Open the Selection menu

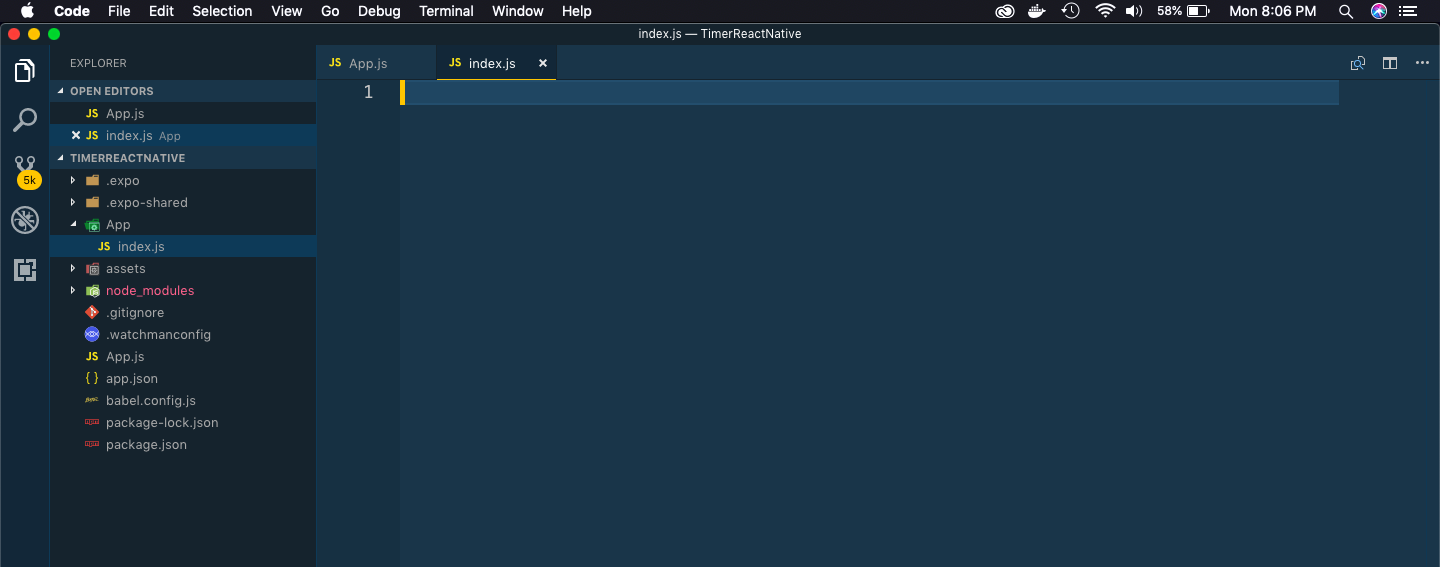click(222, 11)
